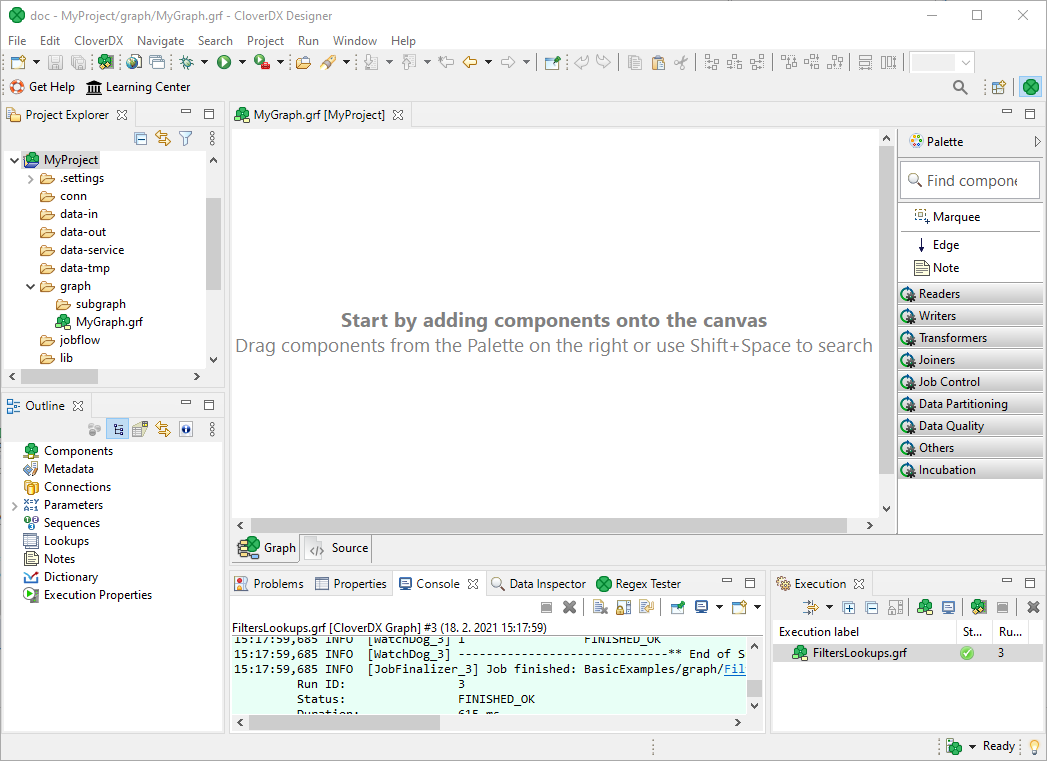Expand the Readers palette drawer

tap(971, 294)
